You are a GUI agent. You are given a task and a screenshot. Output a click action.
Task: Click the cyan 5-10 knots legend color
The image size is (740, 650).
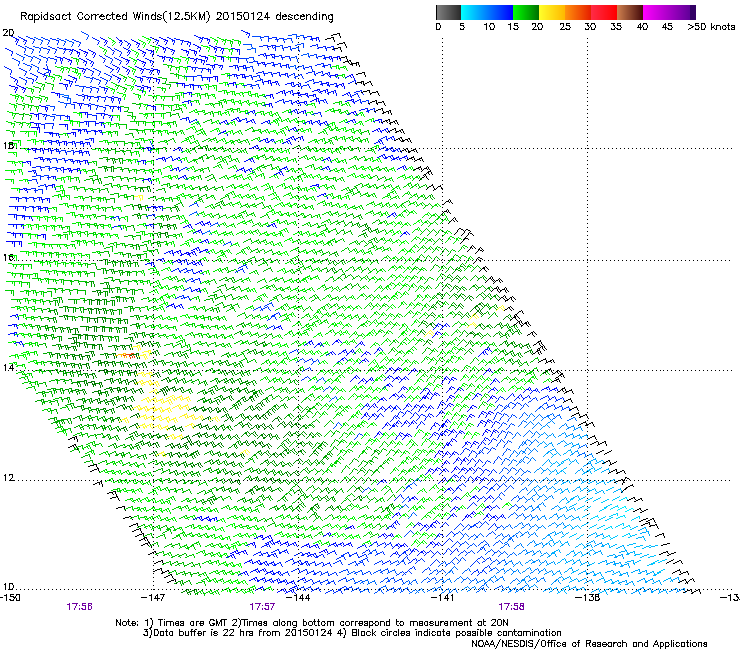(x=473, y=12)
